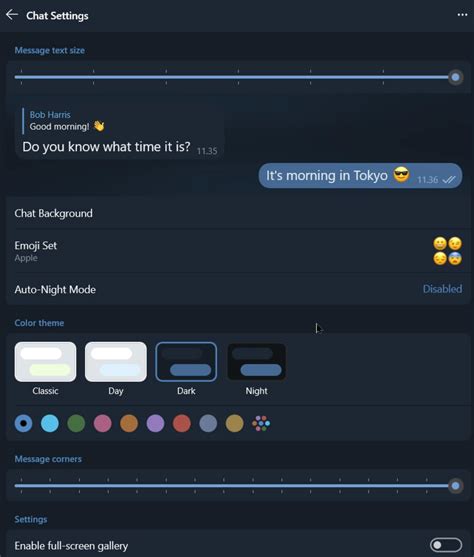The height and width of the screenshot is (557, 474).
Task: Toggle Enable full-screen gallery switch
Action: point(446,545)
